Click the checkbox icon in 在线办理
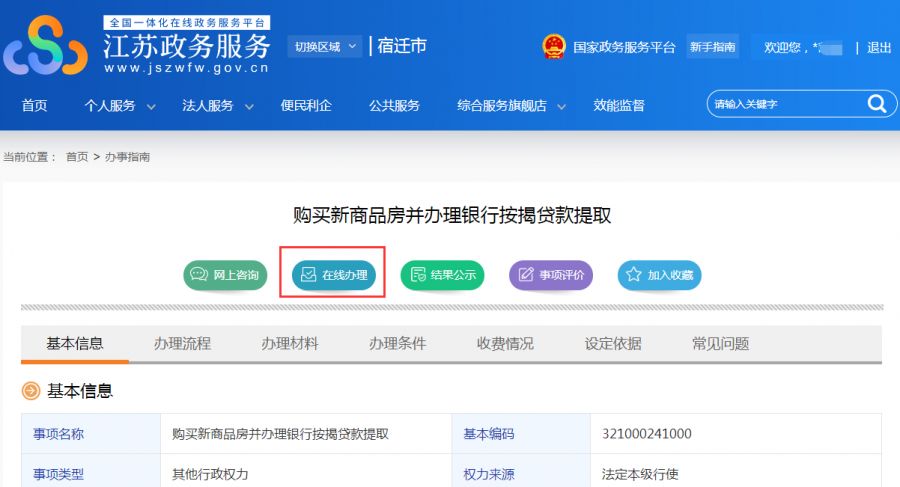This screenshot has height=487, width=900. pos(308,275)
